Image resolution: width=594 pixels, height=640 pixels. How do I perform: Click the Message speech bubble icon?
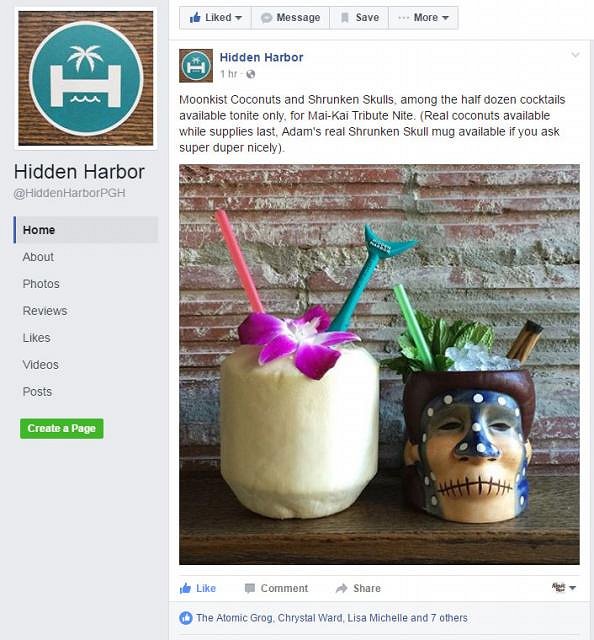(x=266, y=18)
